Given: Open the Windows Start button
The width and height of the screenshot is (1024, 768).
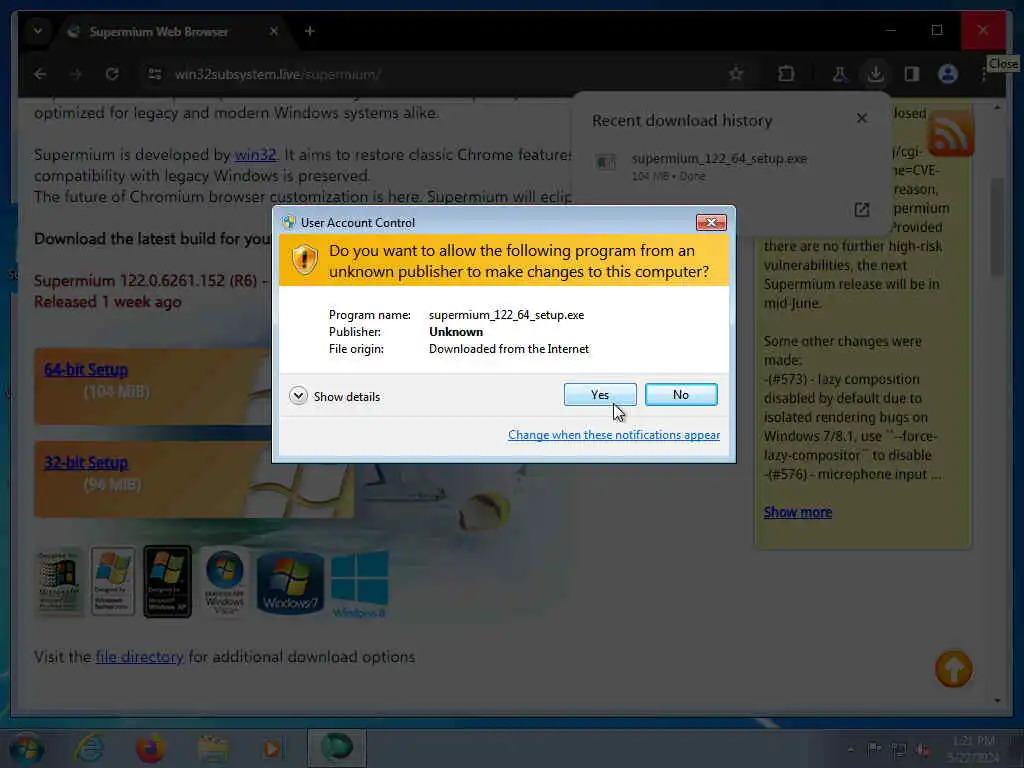Looking at the screenshot, I should click(27, 749).
